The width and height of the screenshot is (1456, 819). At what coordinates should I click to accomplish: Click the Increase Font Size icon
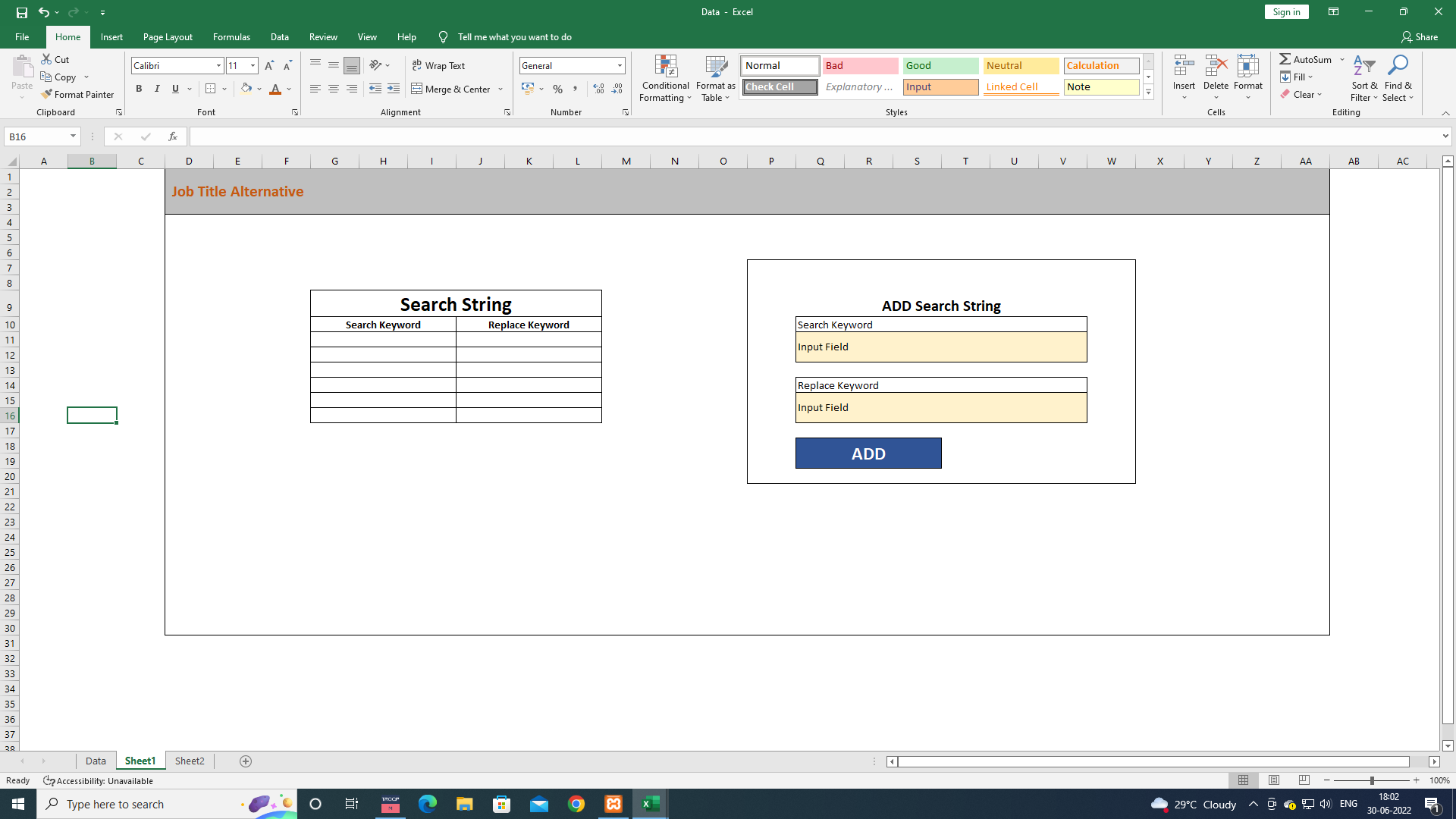coord(269,66)
